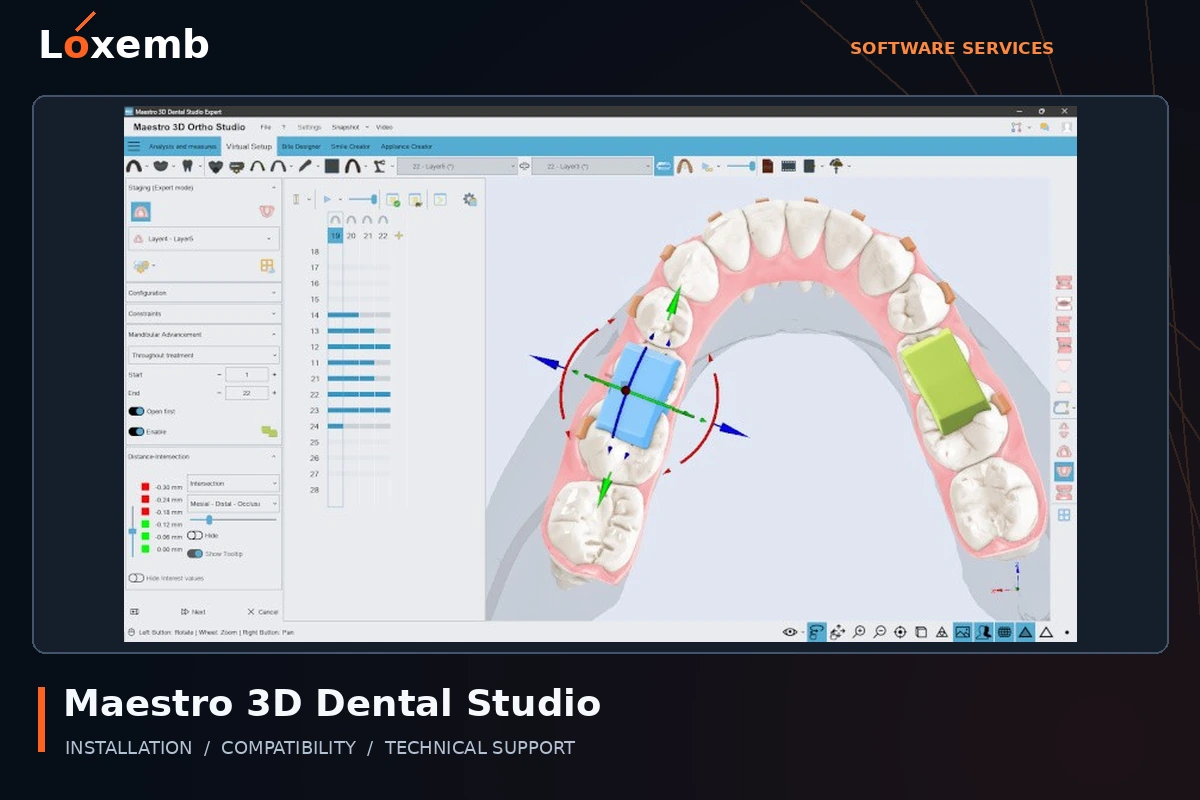Viewport: 1200px width, 800px height.
Task: Click the black square tool in toolbar
Action: 332,166
